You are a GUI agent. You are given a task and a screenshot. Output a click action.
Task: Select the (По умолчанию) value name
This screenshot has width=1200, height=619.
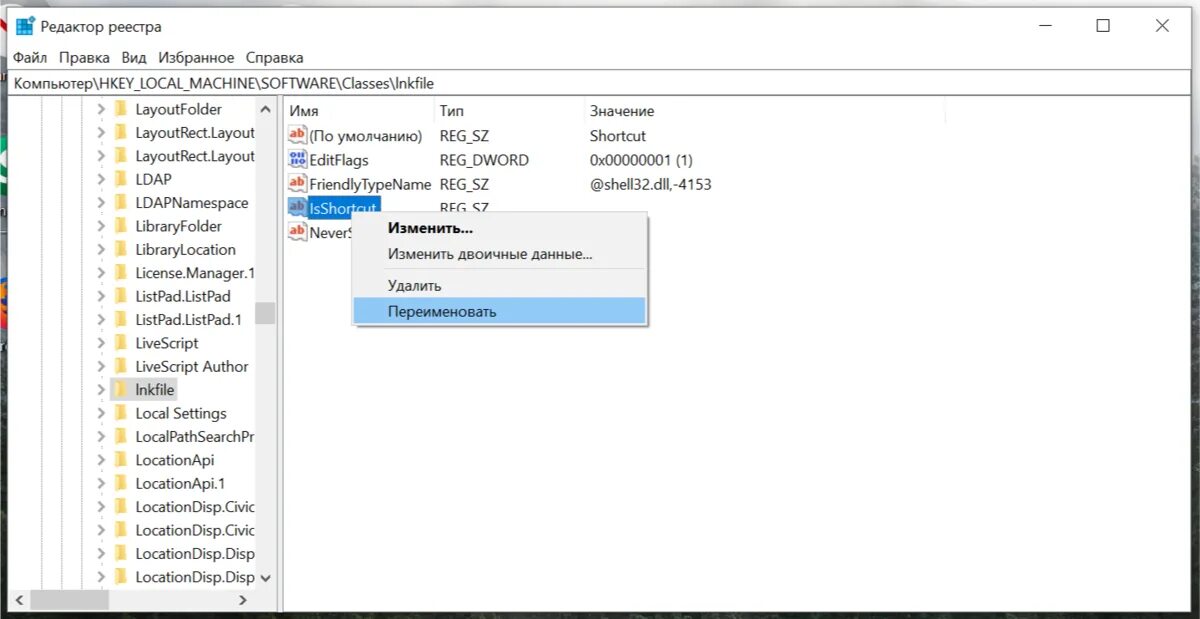[x=366, y=136]
